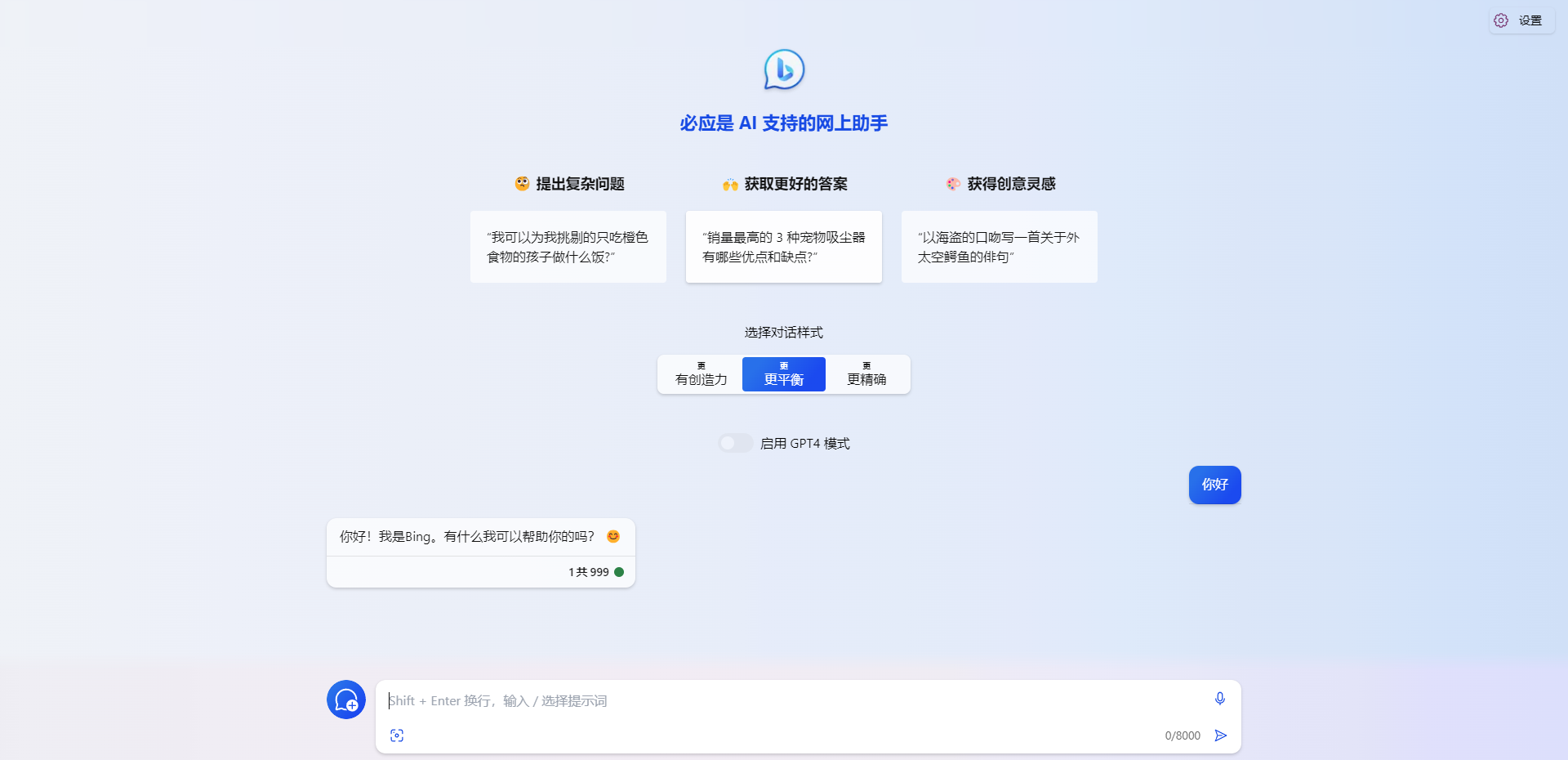Screen dimensions: 1568x760
Task: Open the visual search image capture icon
Action: click(397, 735)
